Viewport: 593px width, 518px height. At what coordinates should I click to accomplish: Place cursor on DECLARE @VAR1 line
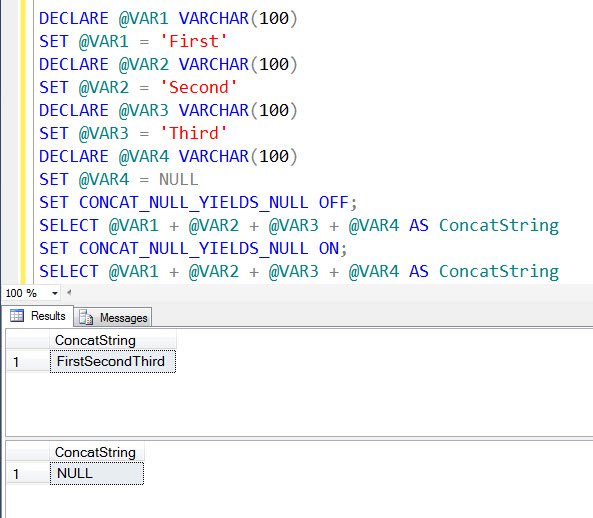[x=168, y=18]
